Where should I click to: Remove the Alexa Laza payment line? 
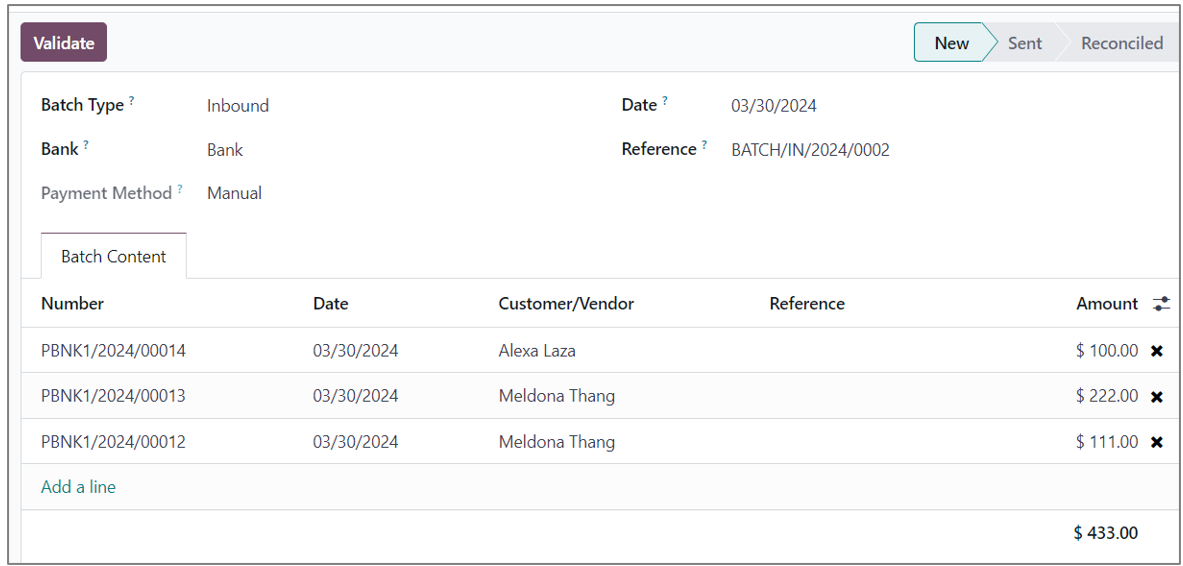1157,351
